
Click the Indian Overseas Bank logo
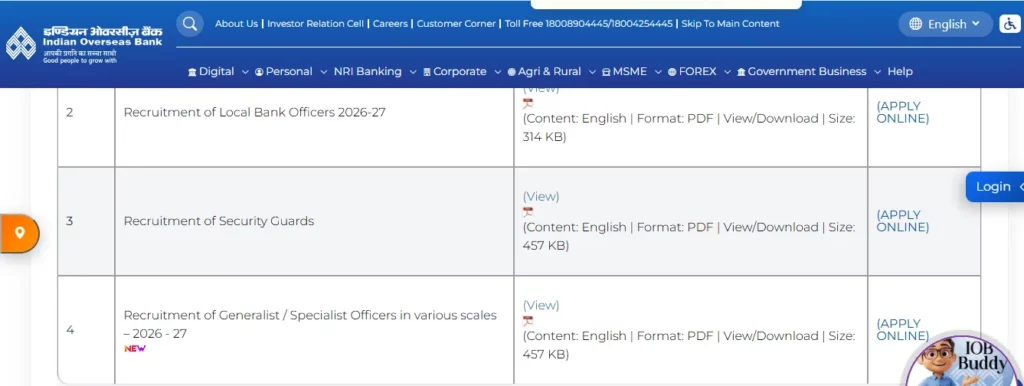[84, 44]
